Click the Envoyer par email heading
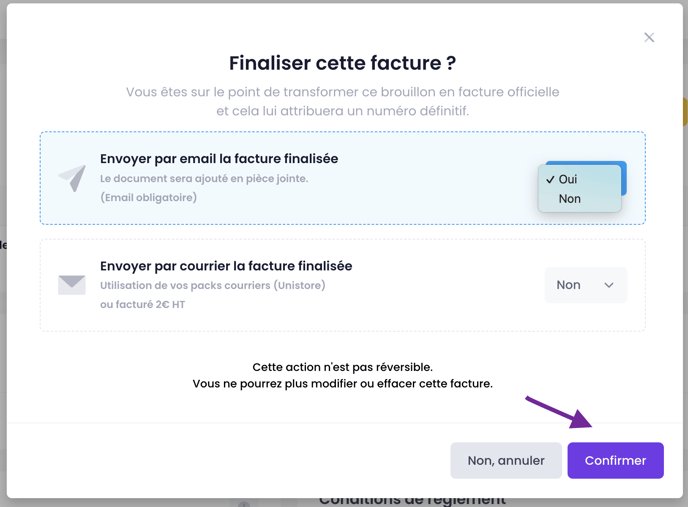The width and height of the screenshot is (688, 507). [x=219, y=158]
